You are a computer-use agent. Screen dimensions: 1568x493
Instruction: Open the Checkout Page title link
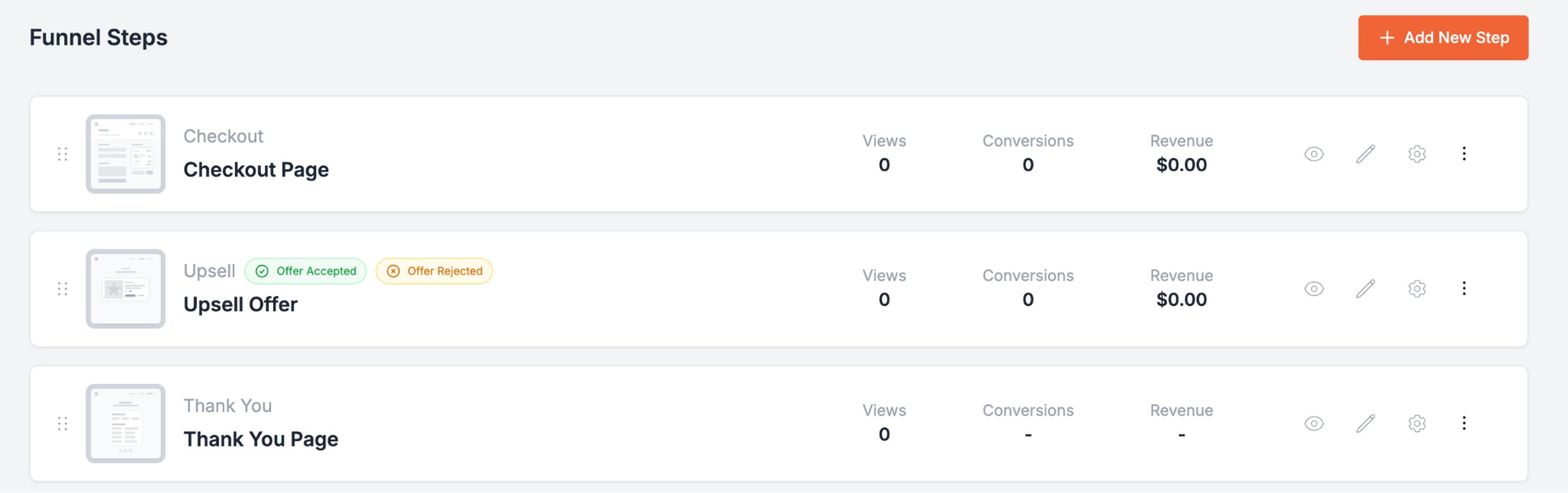(256, 169)
